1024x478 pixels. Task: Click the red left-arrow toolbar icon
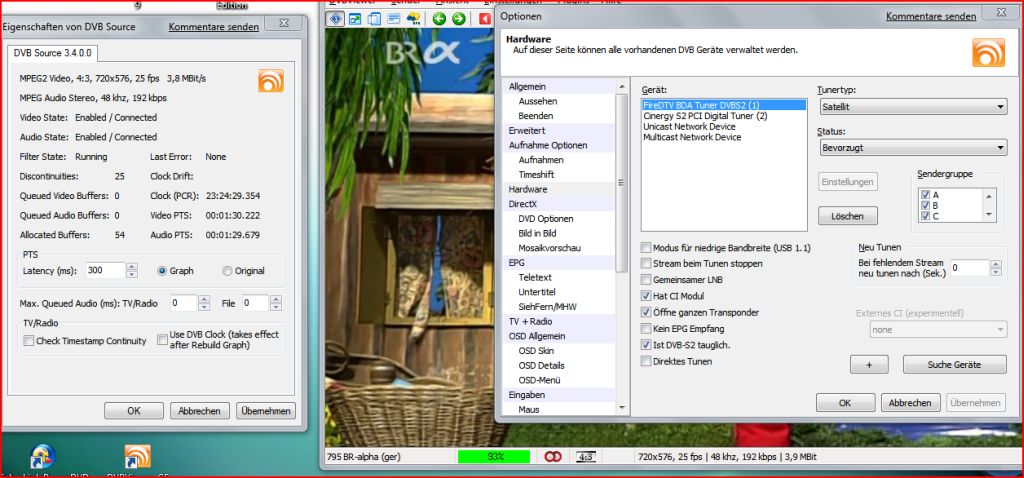[x=485, y=18]
